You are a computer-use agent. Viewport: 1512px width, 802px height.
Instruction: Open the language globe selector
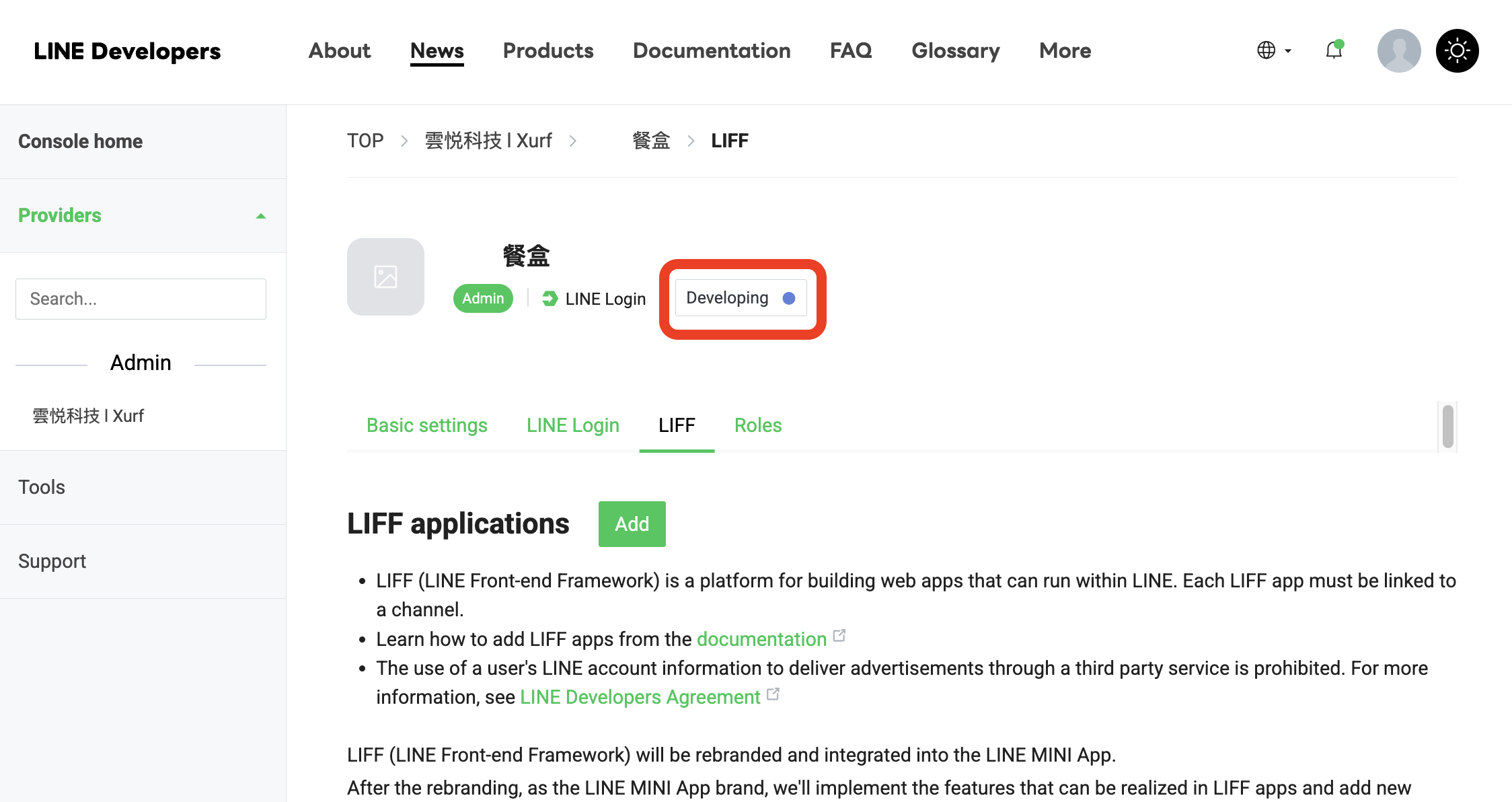tap(1274, 50)
